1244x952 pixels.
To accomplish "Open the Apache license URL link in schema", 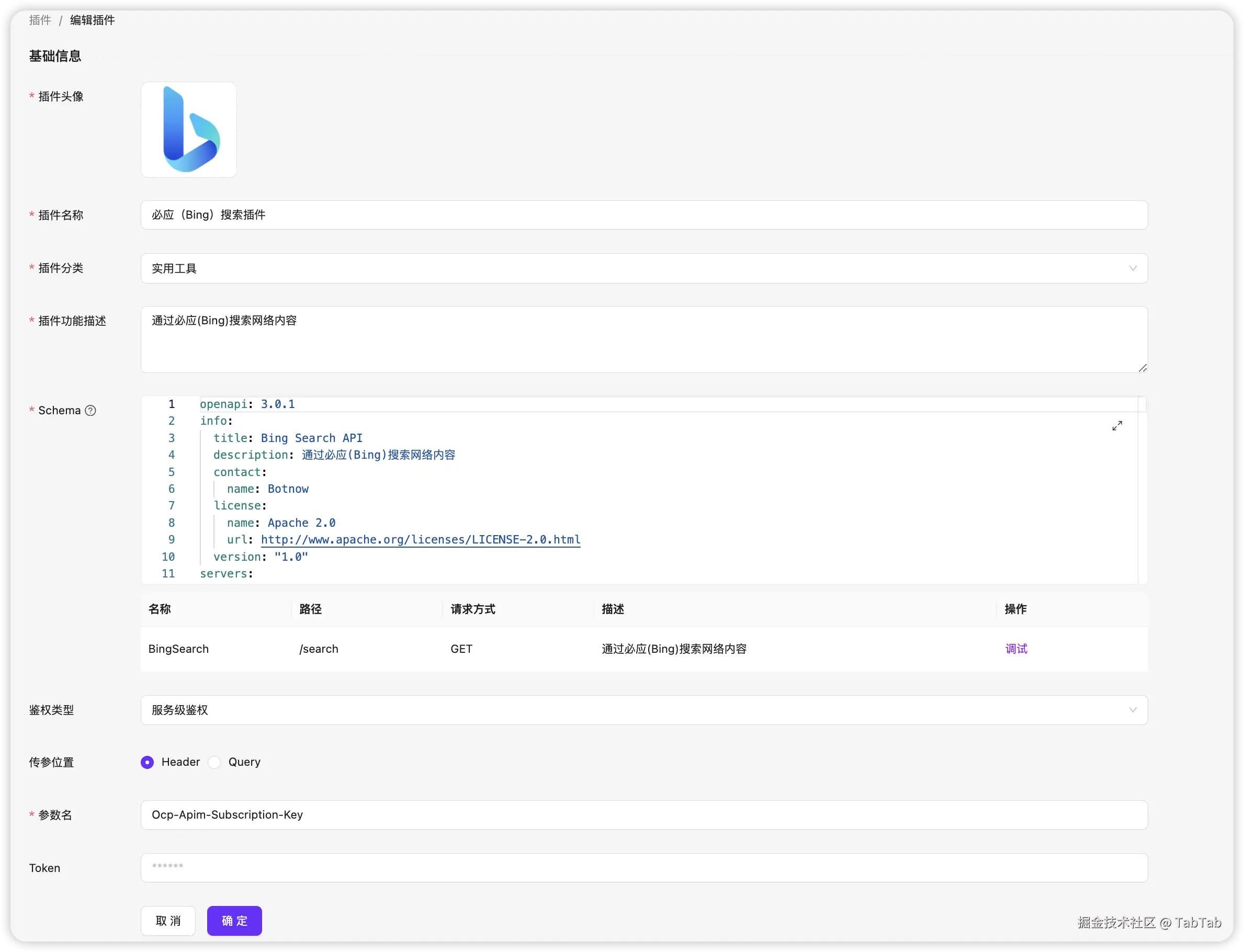I will (x=420, y=539).
